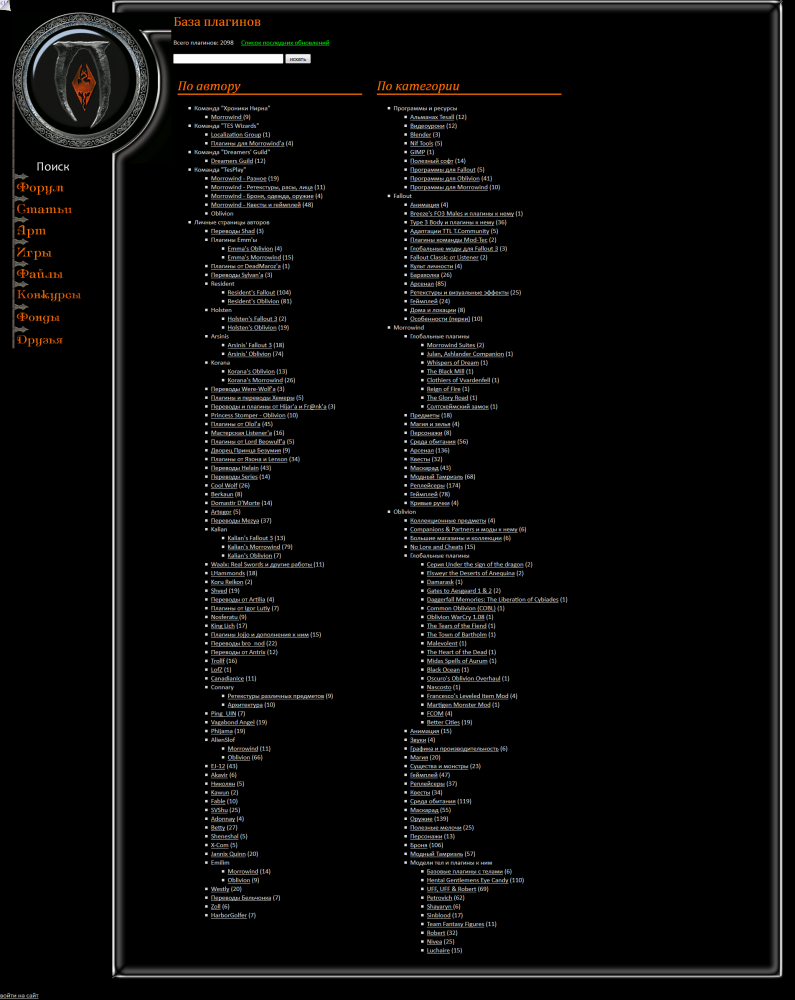Screen dimensions: 795x1000
Task: Open Type 3 Body plugins link
Action: 452,223
